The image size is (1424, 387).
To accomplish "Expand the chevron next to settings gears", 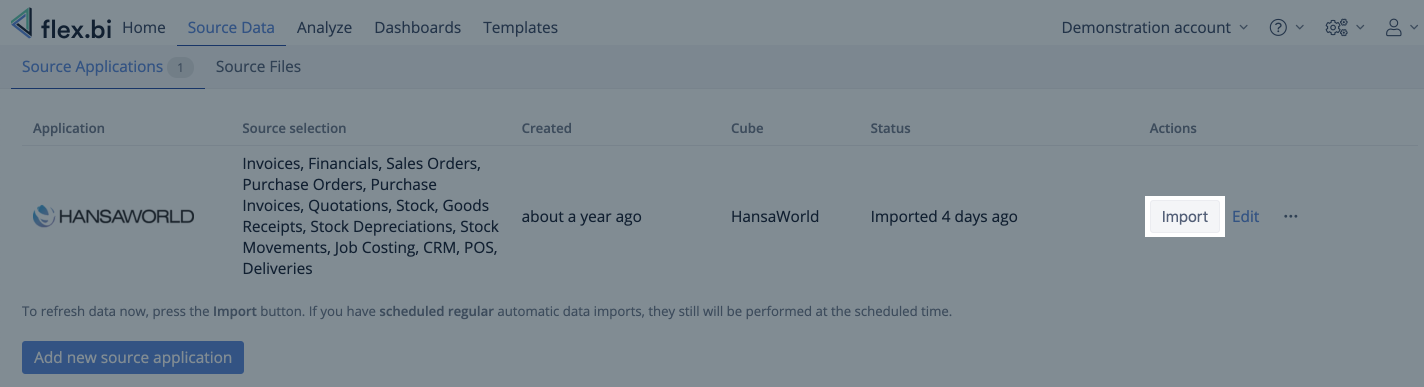I will (1360, 28).
